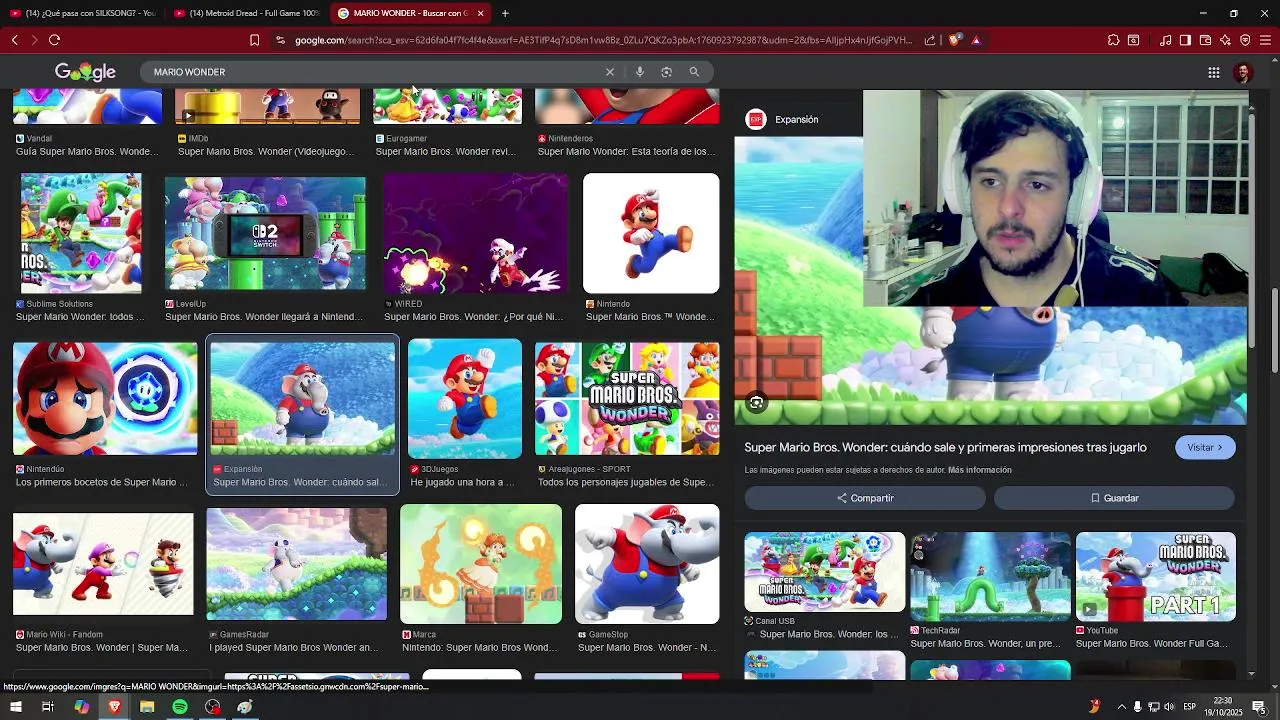Go back with the browser back arrow
The image size is (1280, 720).
tap(14, 40)
